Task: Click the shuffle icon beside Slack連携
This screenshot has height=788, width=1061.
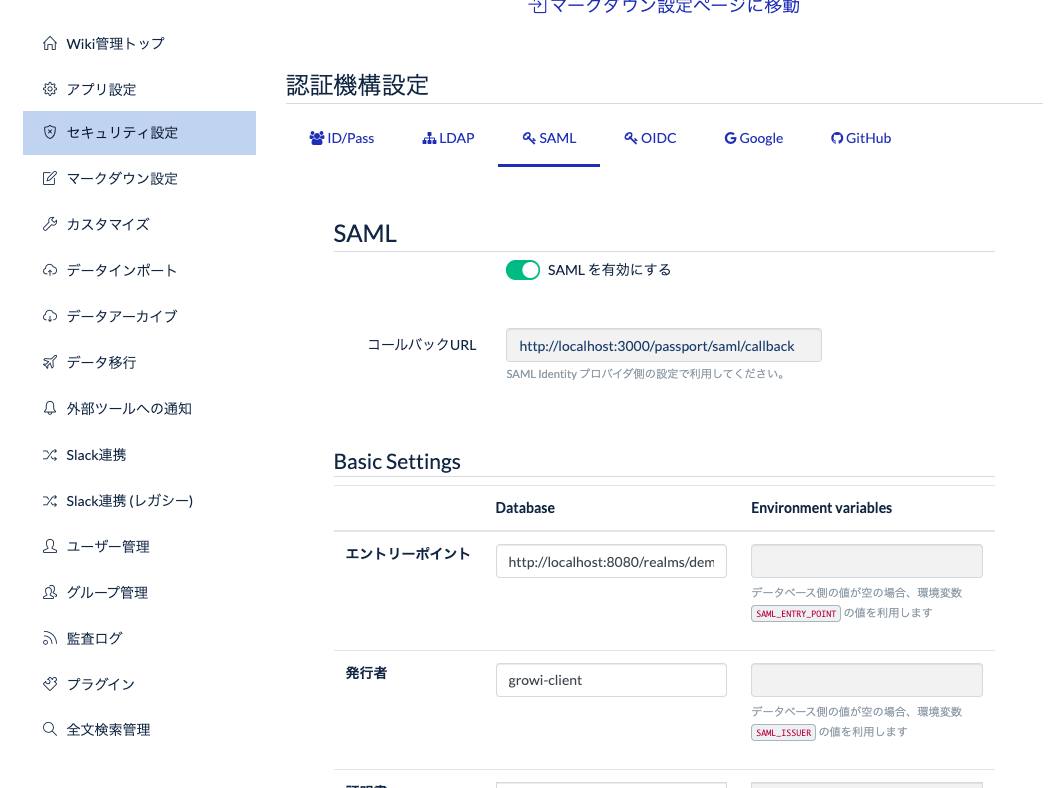Action: click(49, 454)
